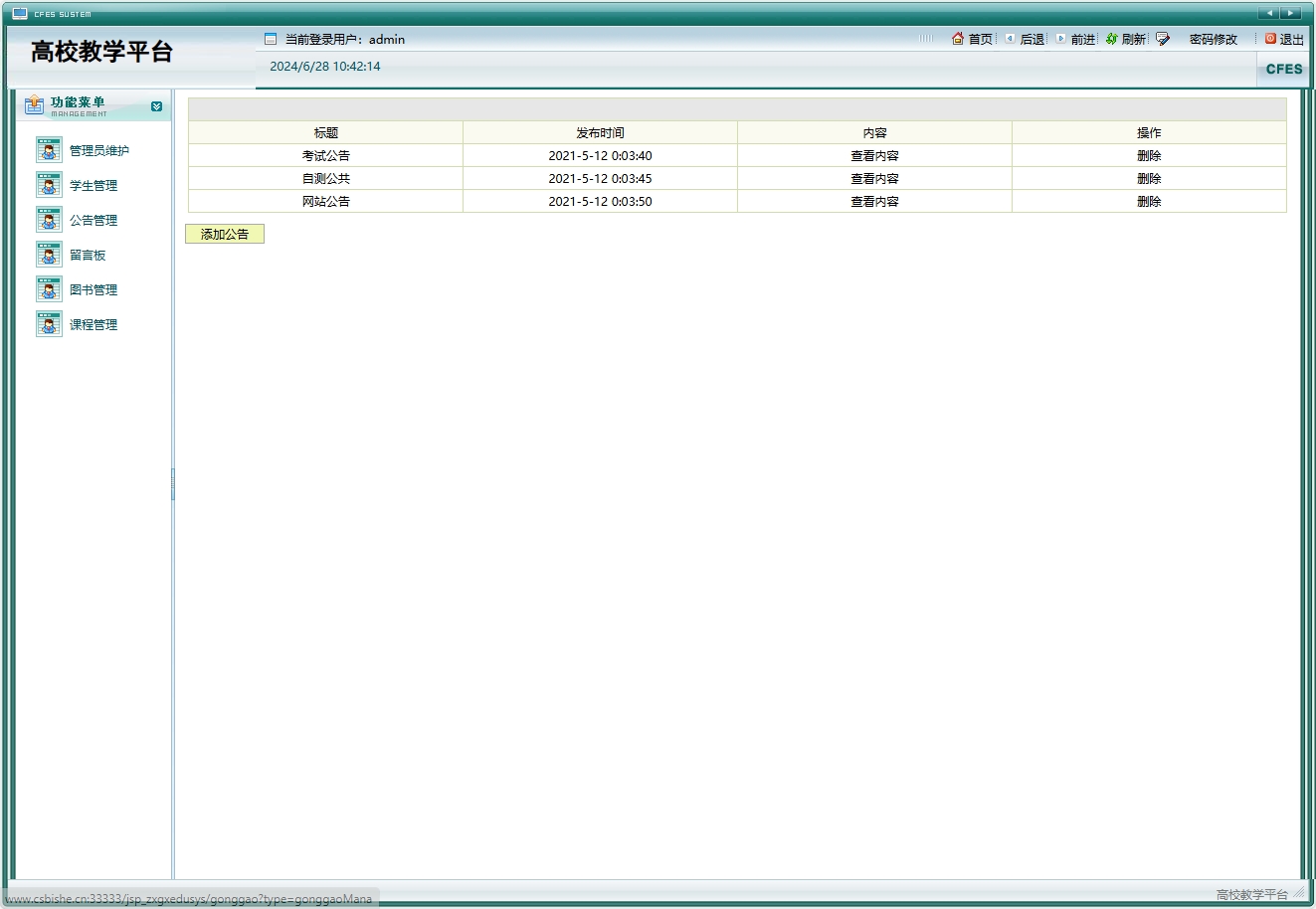
Task: Click the red 退出 logout icon
Action: 1270,39
